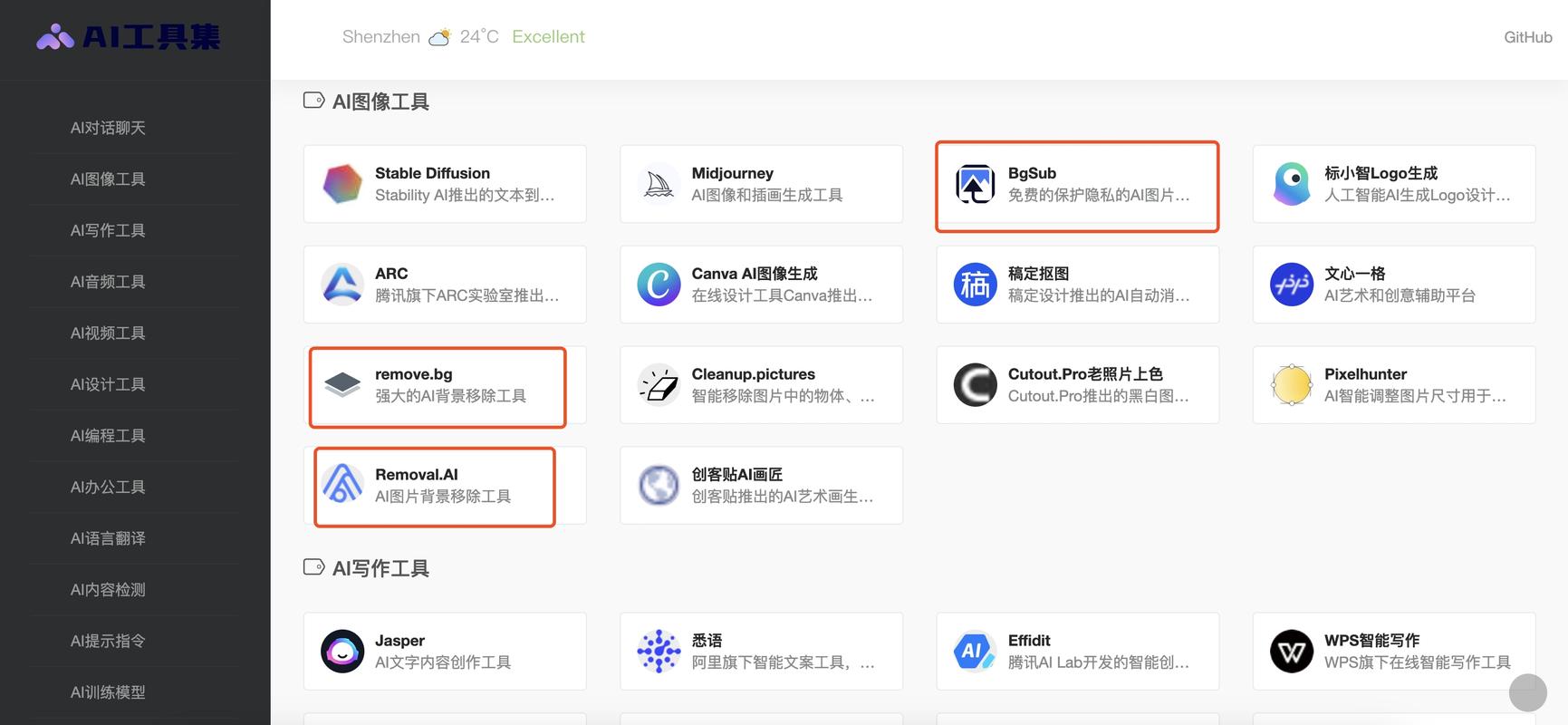Click the WPS智能写作 black logo icon
Screen dimensions: 1568x725
click(x=1291, y=652)
